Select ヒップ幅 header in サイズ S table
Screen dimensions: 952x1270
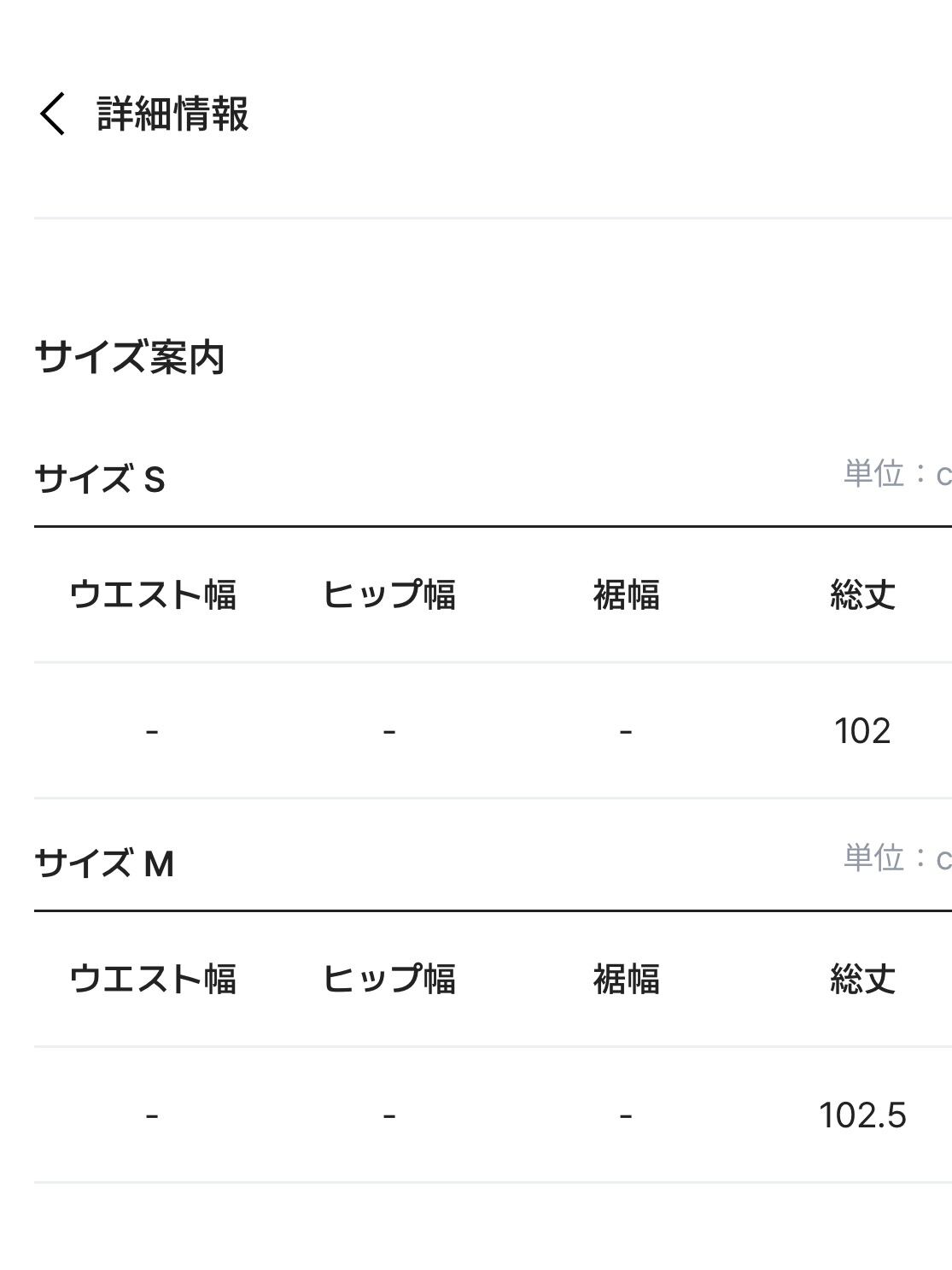(389, 594)
